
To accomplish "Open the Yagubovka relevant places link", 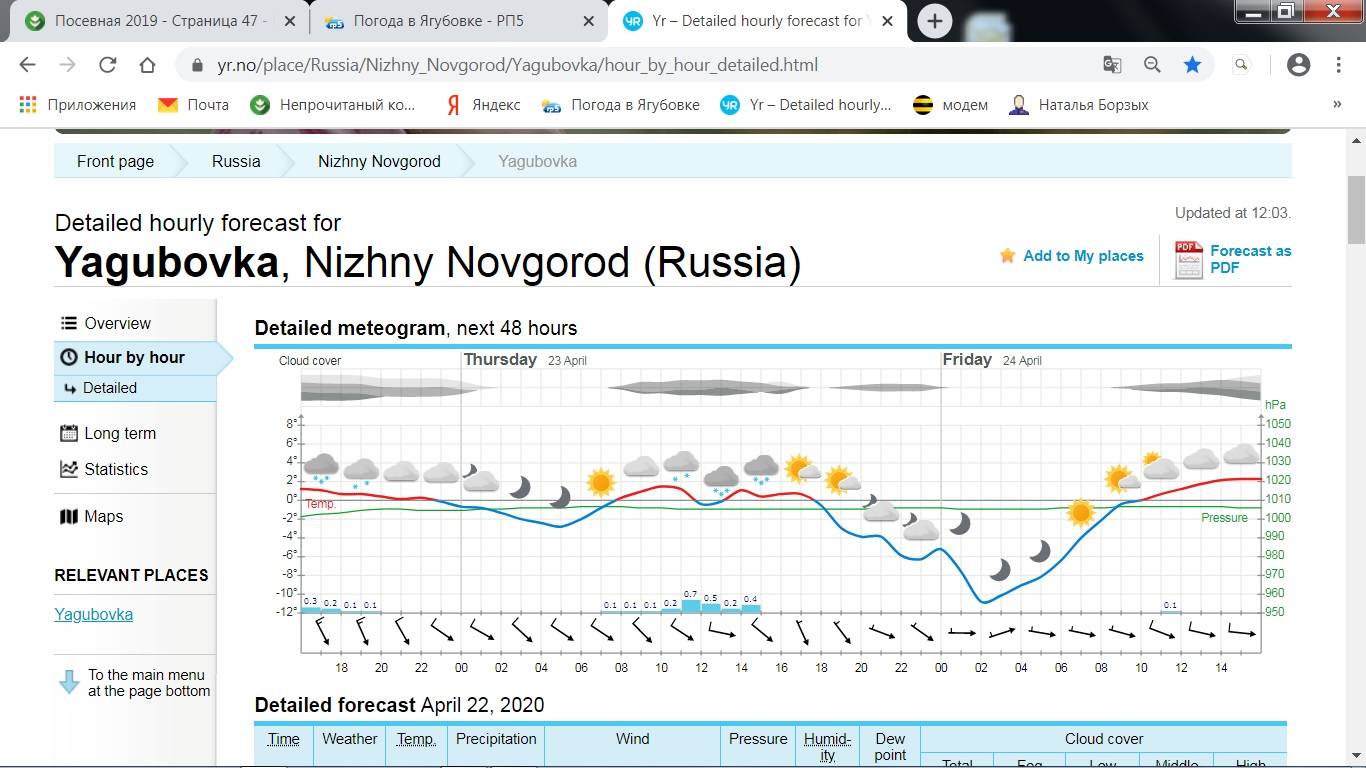I will (x=93, y=614).
